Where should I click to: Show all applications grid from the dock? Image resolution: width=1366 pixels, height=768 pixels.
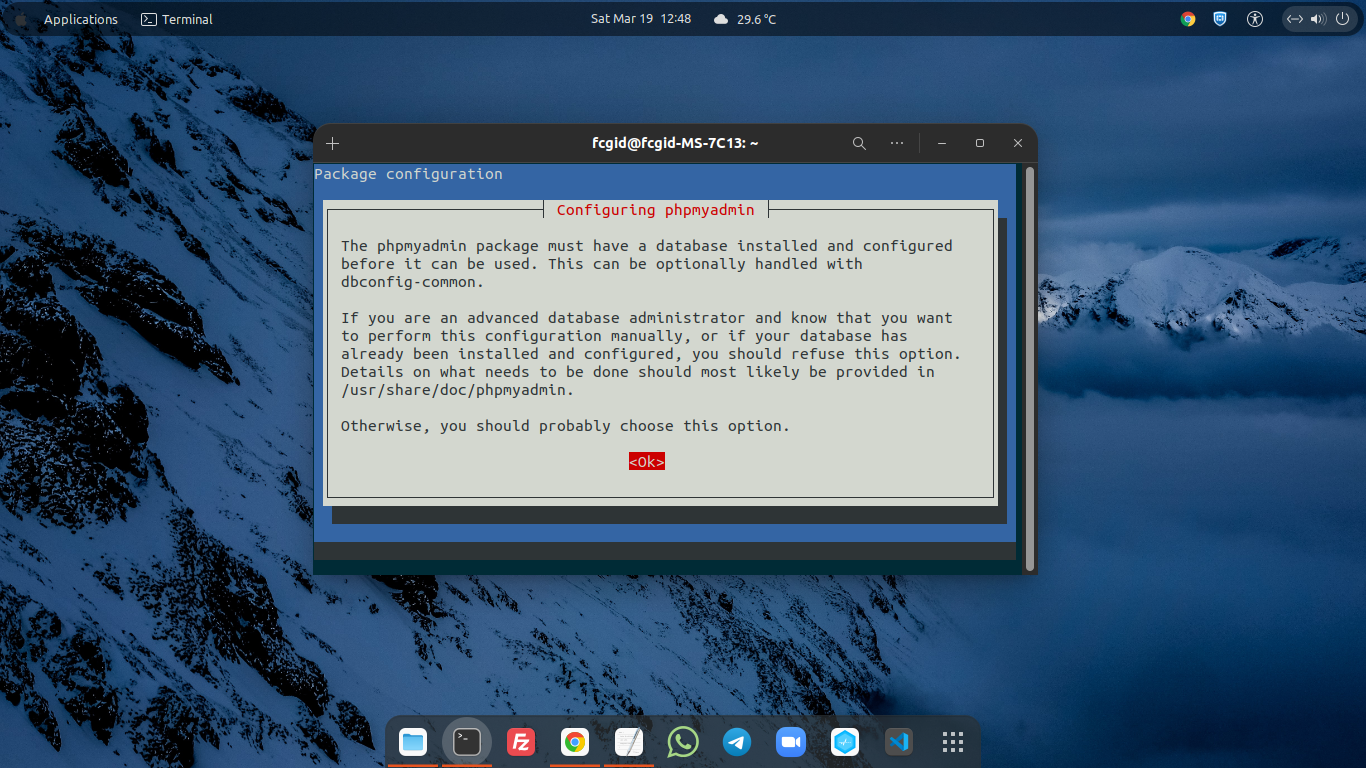953,742
